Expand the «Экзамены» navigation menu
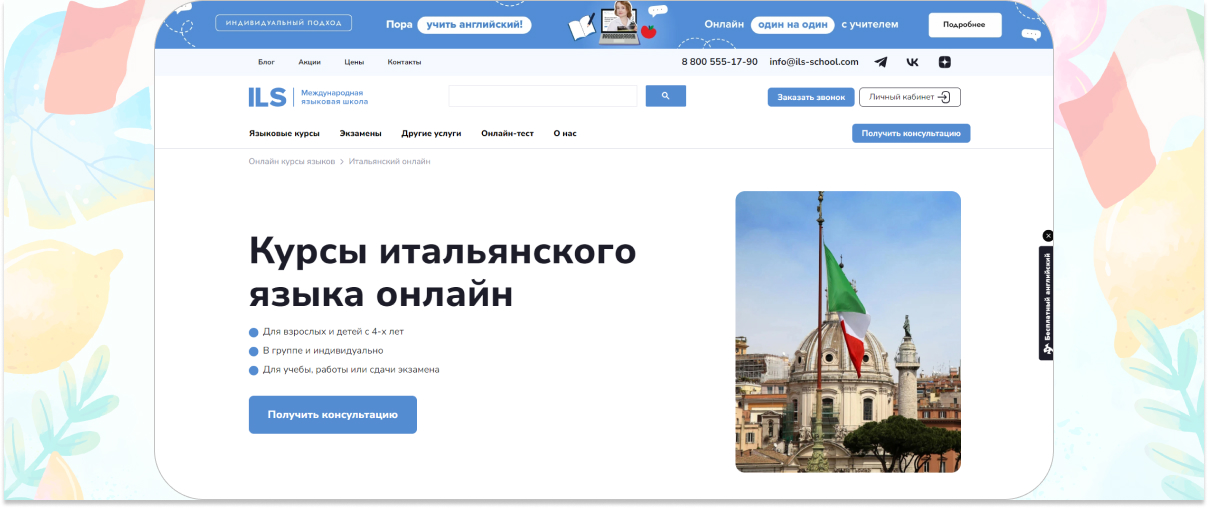The height and width of the screenshot is (508, 1208). [x=360, y=133]
